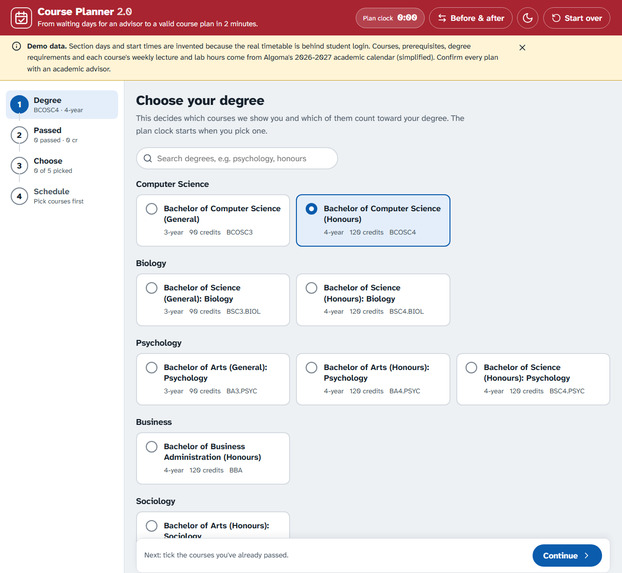Click the 'Course Planner 2.0' title
The width and height of the screenshot is (622, 573).
84,12
